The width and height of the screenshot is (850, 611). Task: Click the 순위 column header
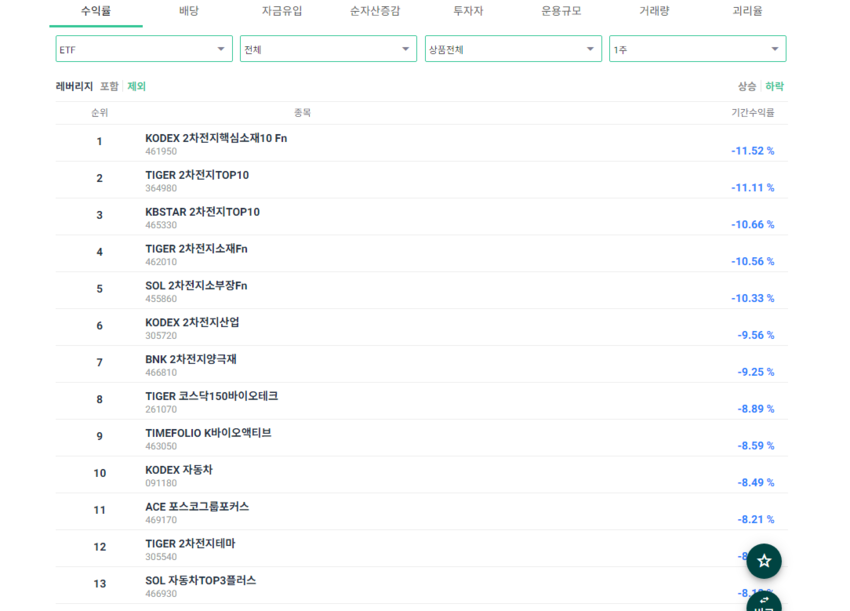tap(100, 113)
